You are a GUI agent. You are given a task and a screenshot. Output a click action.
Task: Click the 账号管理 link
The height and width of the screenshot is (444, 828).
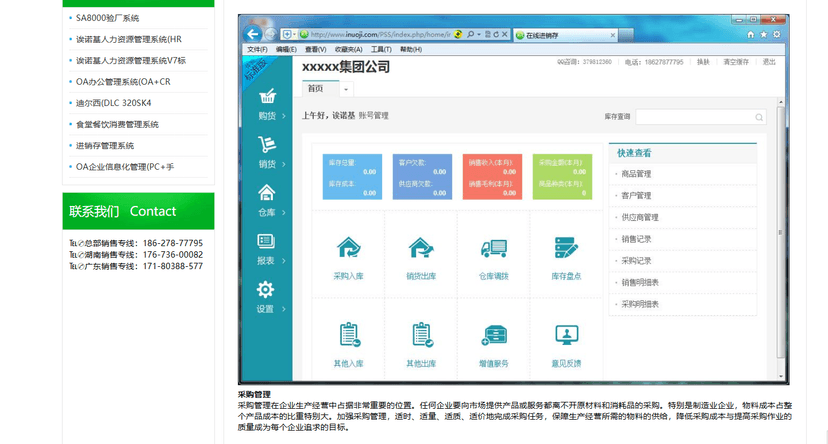click(x=373, y=116)
